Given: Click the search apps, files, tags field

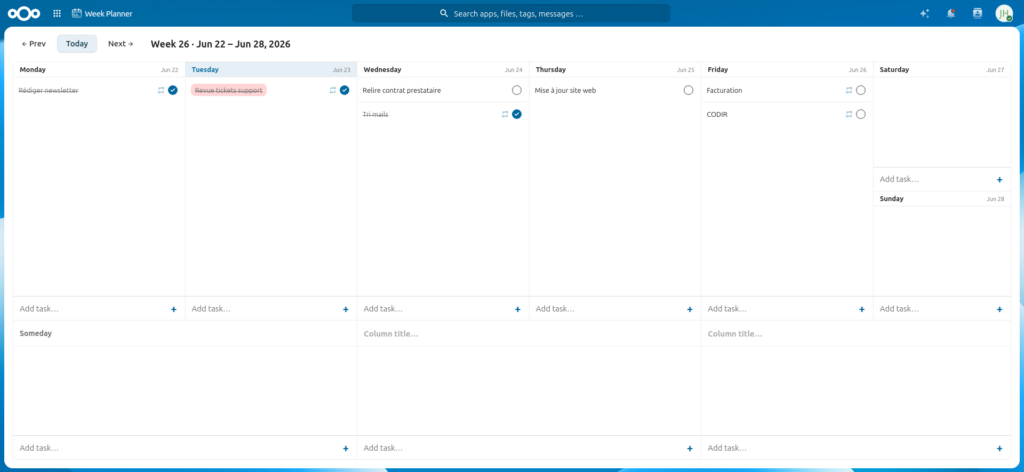Looking at the screenshot, I should [x=511, y=13].
